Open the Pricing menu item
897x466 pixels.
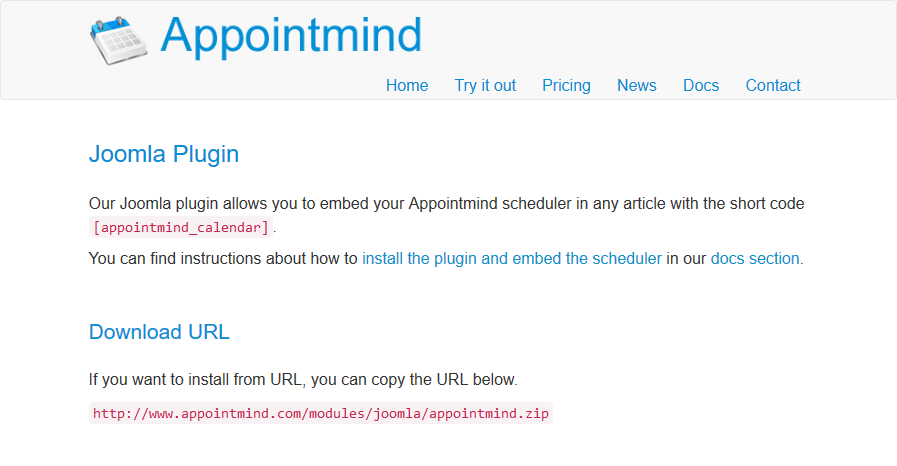click(x=566, y=85)
